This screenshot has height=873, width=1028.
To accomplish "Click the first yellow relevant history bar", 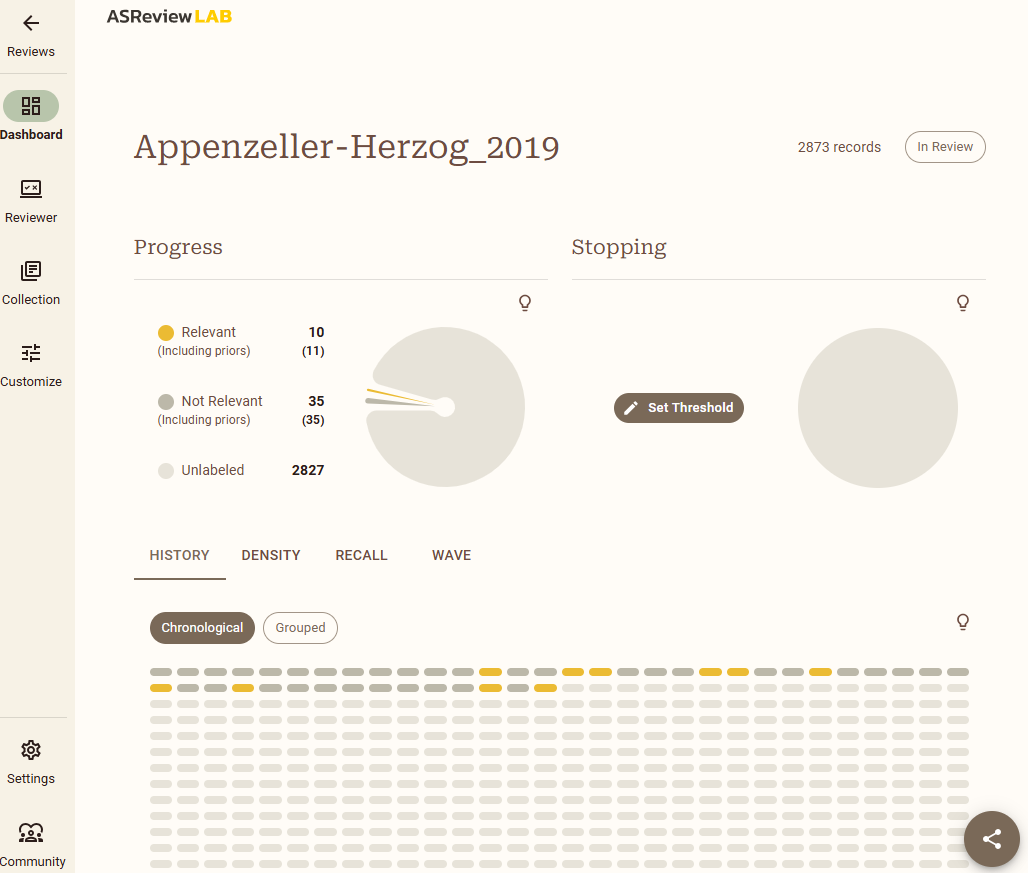I will 490,672.
